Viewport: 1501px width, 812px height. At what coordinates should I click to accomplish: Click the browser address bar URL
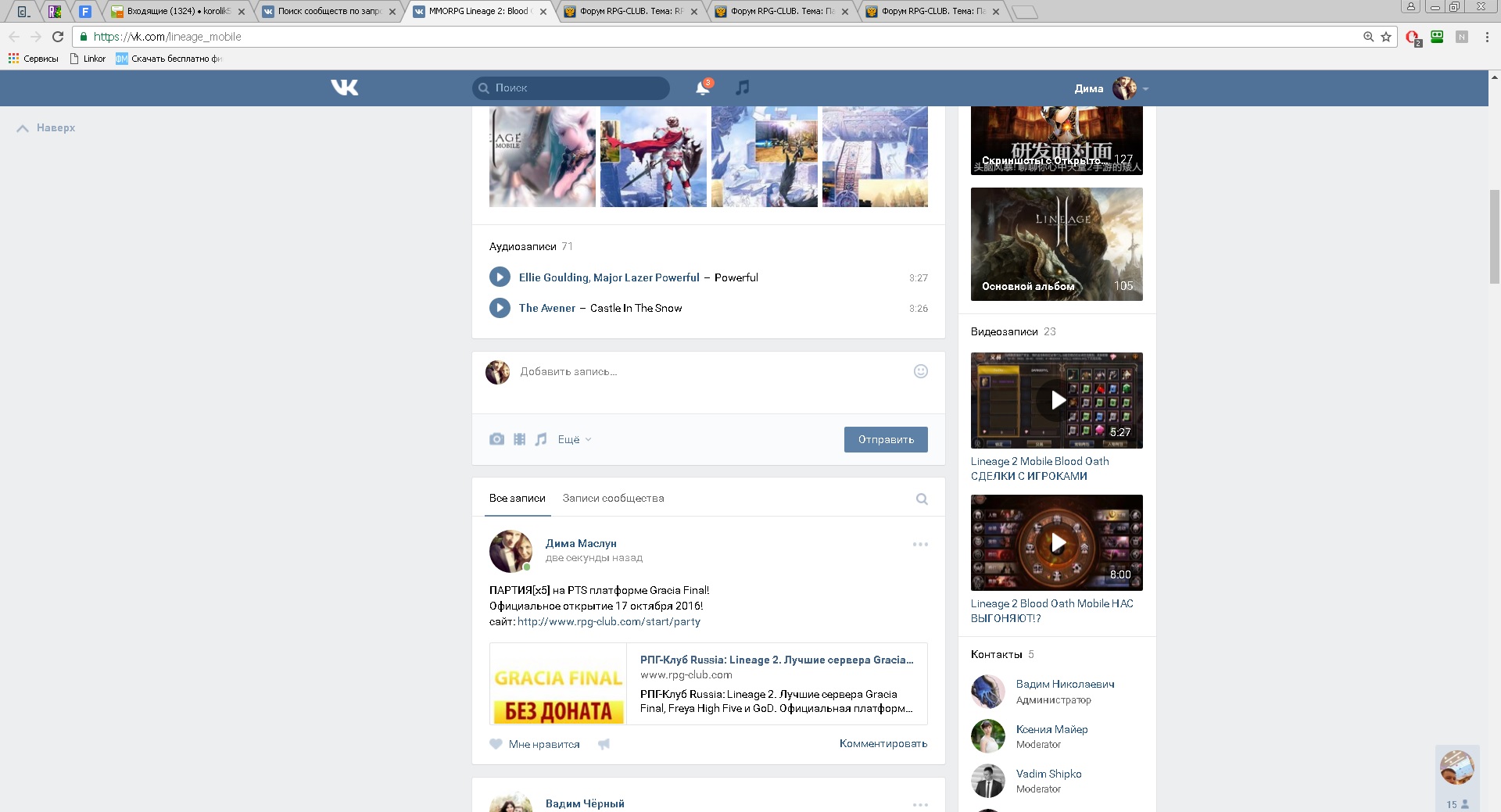point(167,37)
